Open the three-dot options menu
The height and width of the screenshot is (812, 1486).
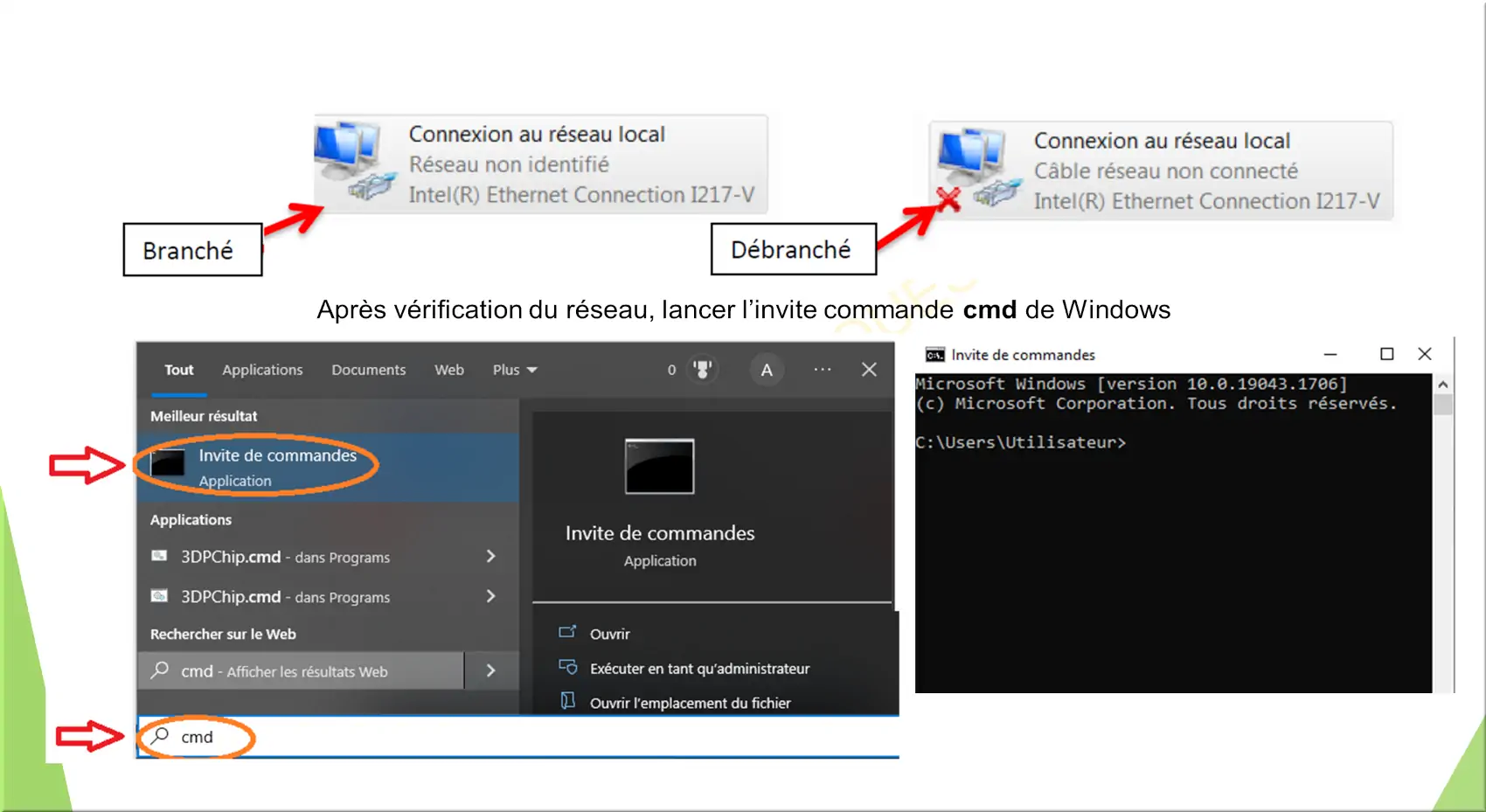(822, 369)
